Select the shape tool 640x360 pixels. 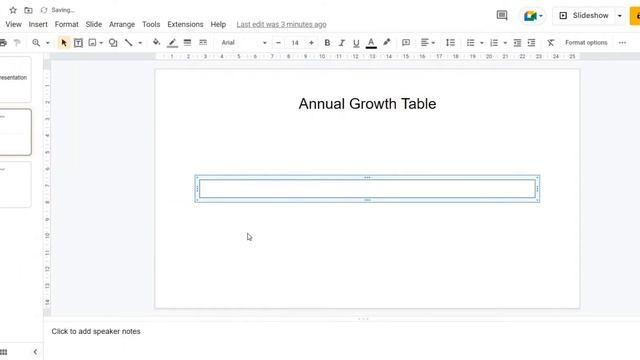coord(113,42)
